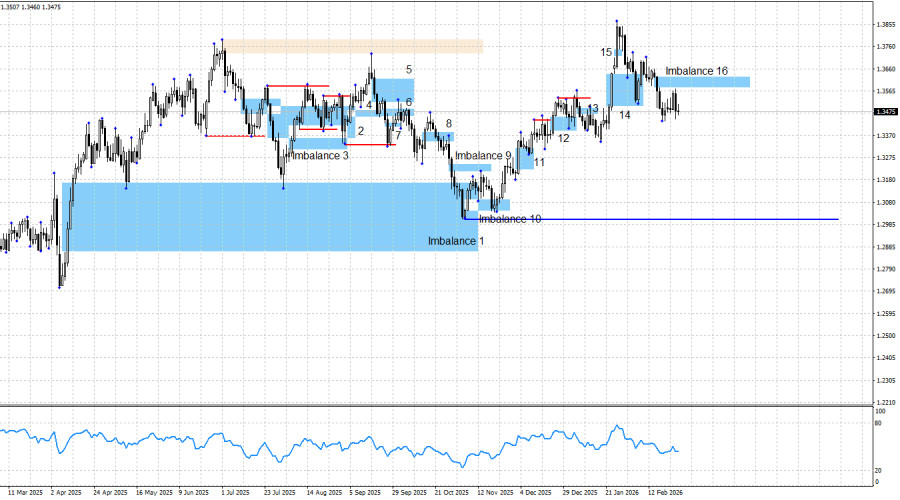The image size is (900, 500).
Task: Select the blue horizontal support line
Action: pyautogui.click(x=650, y=219)
